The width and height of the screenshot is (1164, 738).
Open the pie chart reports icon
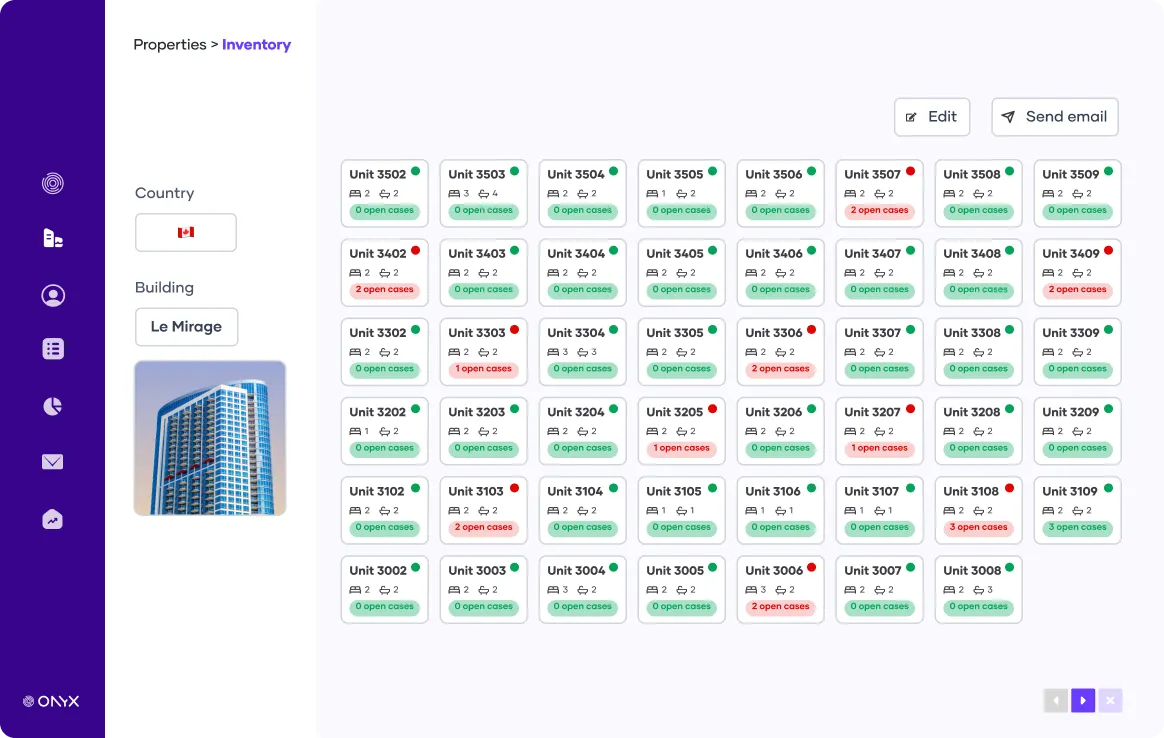coord(52,405)
